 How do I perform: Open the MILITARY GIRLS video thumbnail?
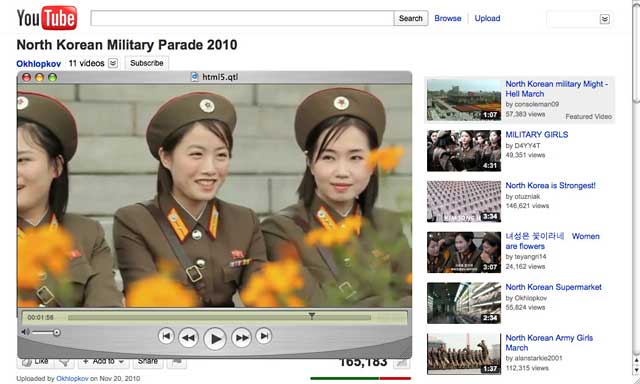[x=464, y=151]
